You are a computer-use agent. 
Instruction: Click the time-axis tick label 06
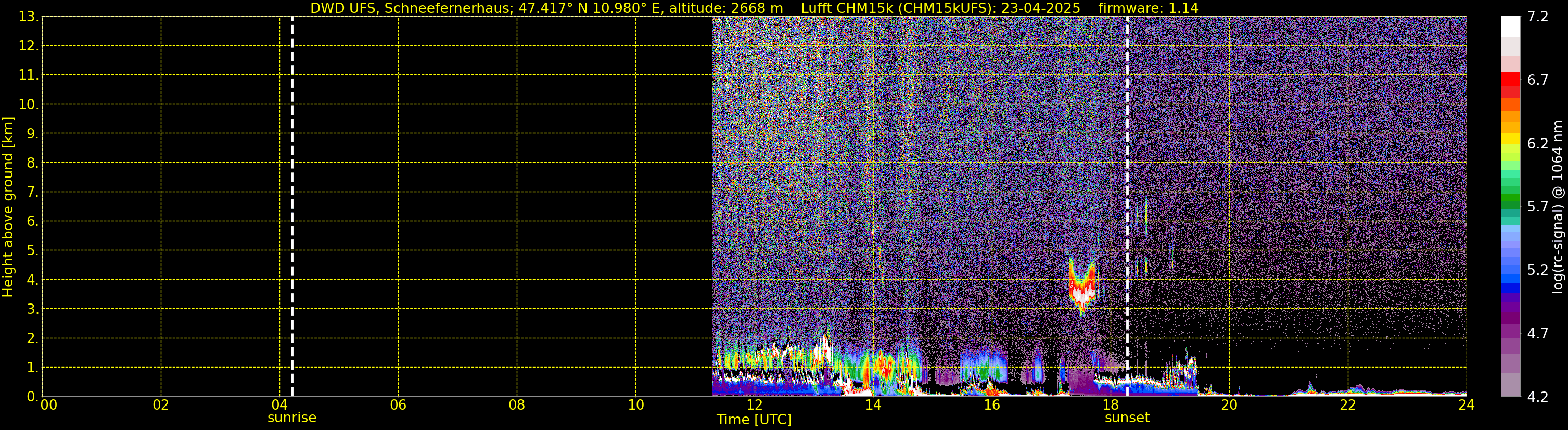[398, 405]
